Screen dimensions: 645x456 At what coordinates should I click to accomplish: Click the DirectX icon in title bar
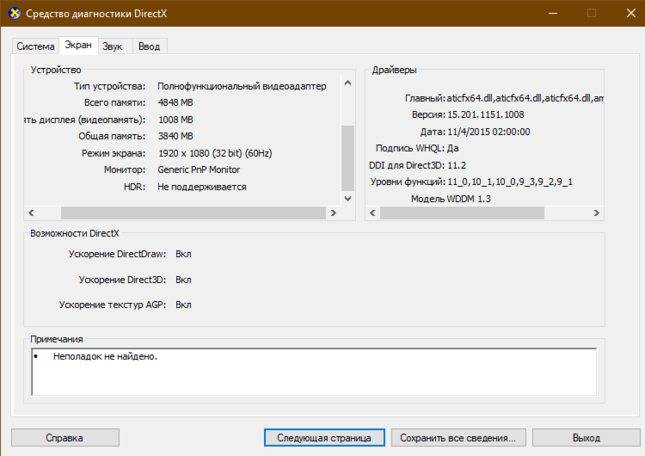click(x=14, y=13)
